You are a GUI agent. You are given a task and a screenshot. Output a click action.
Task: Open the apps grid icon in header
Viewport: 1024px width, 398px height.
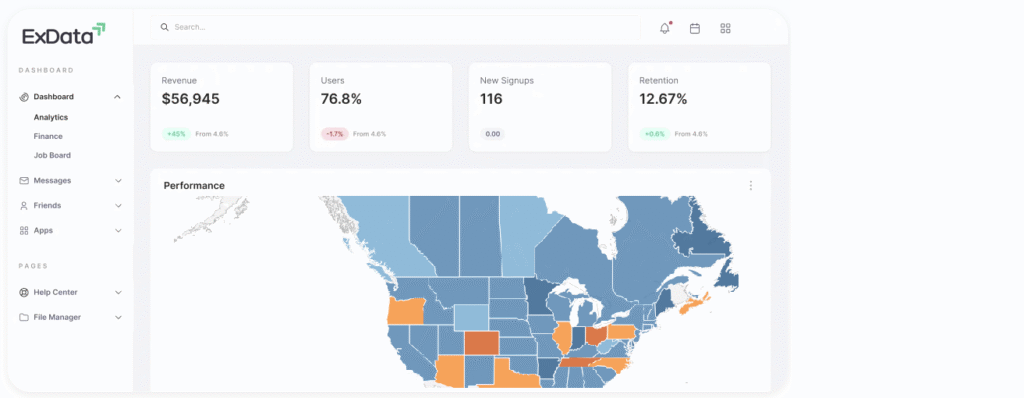(725, 28)
